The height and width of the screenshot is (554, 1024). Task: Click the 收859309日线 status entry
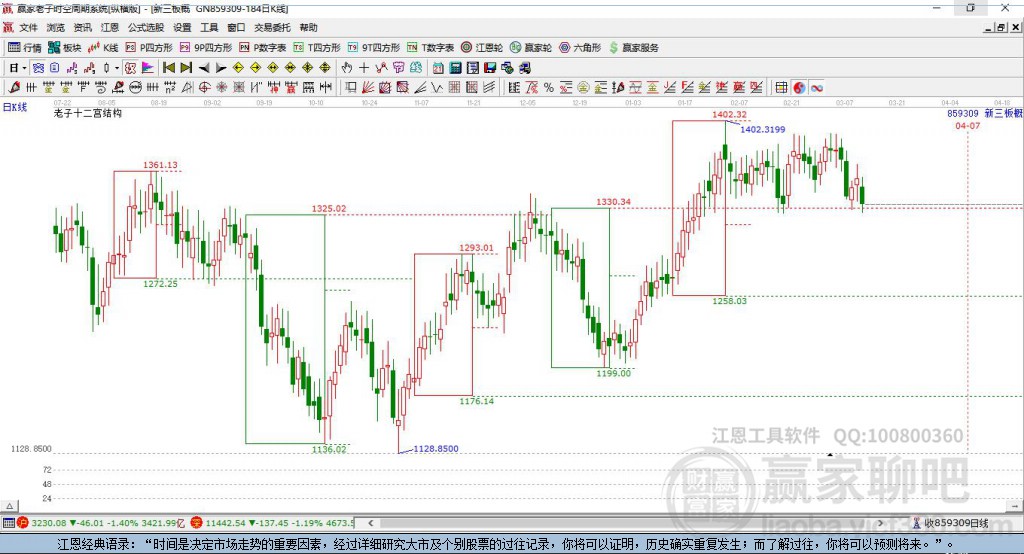[955, 523]
